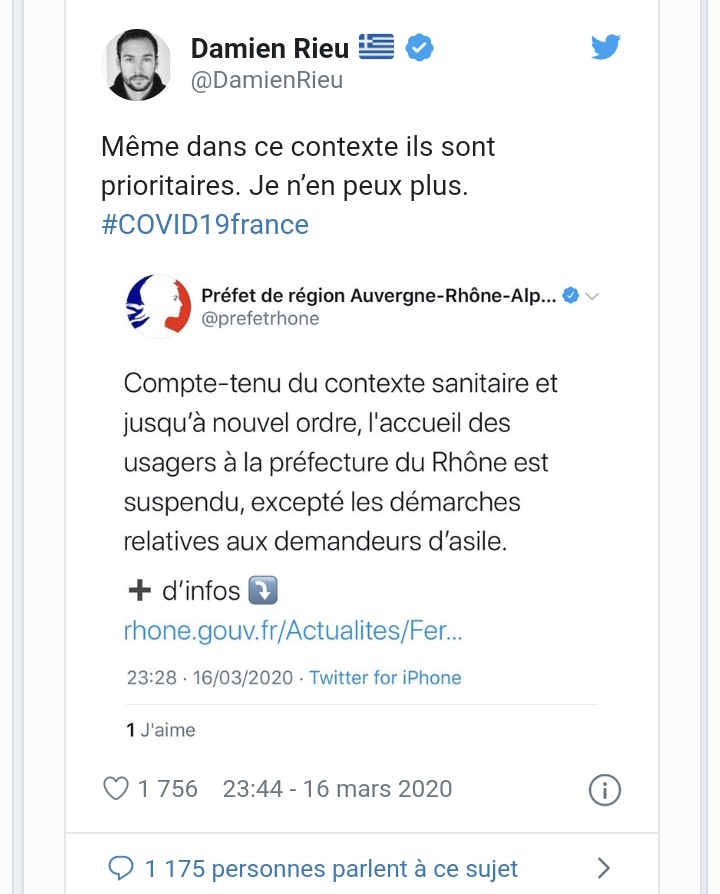This screenshot has width=720, height=894.
Task: Click Damien Rieu's verified badge
Action: coord(419,47)
